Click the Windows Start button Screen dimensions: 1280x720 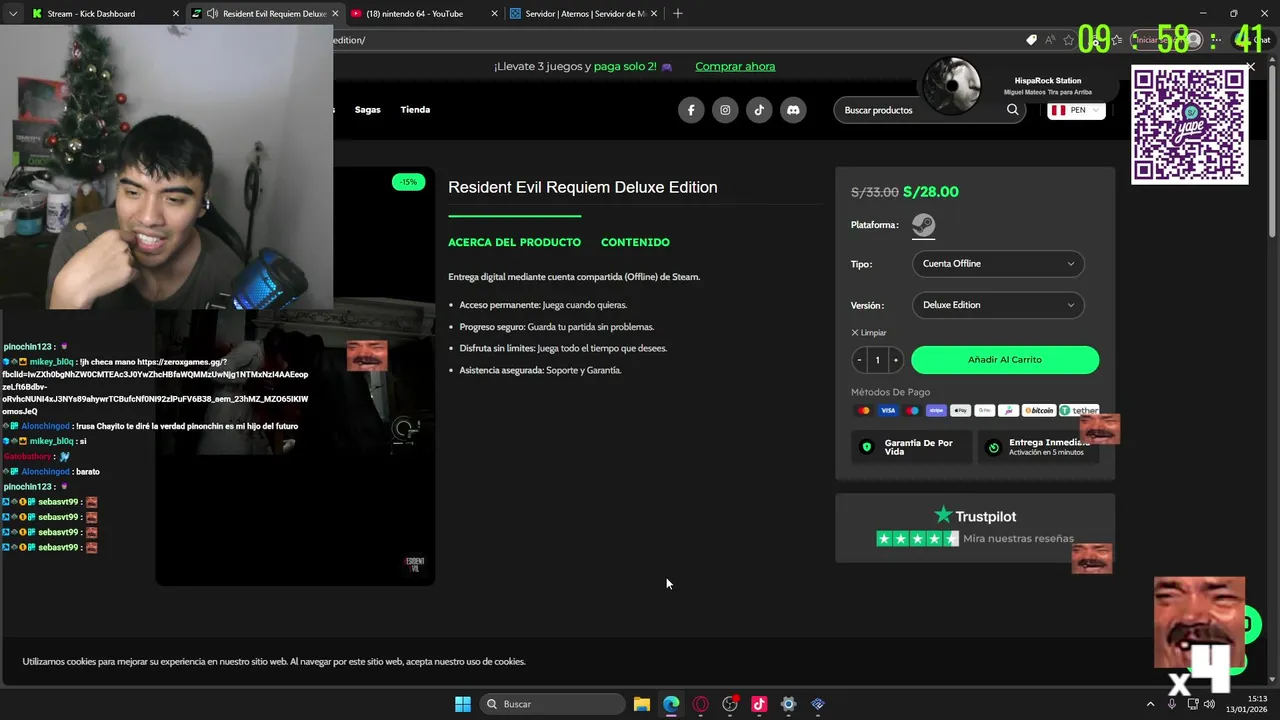point(463,704)
